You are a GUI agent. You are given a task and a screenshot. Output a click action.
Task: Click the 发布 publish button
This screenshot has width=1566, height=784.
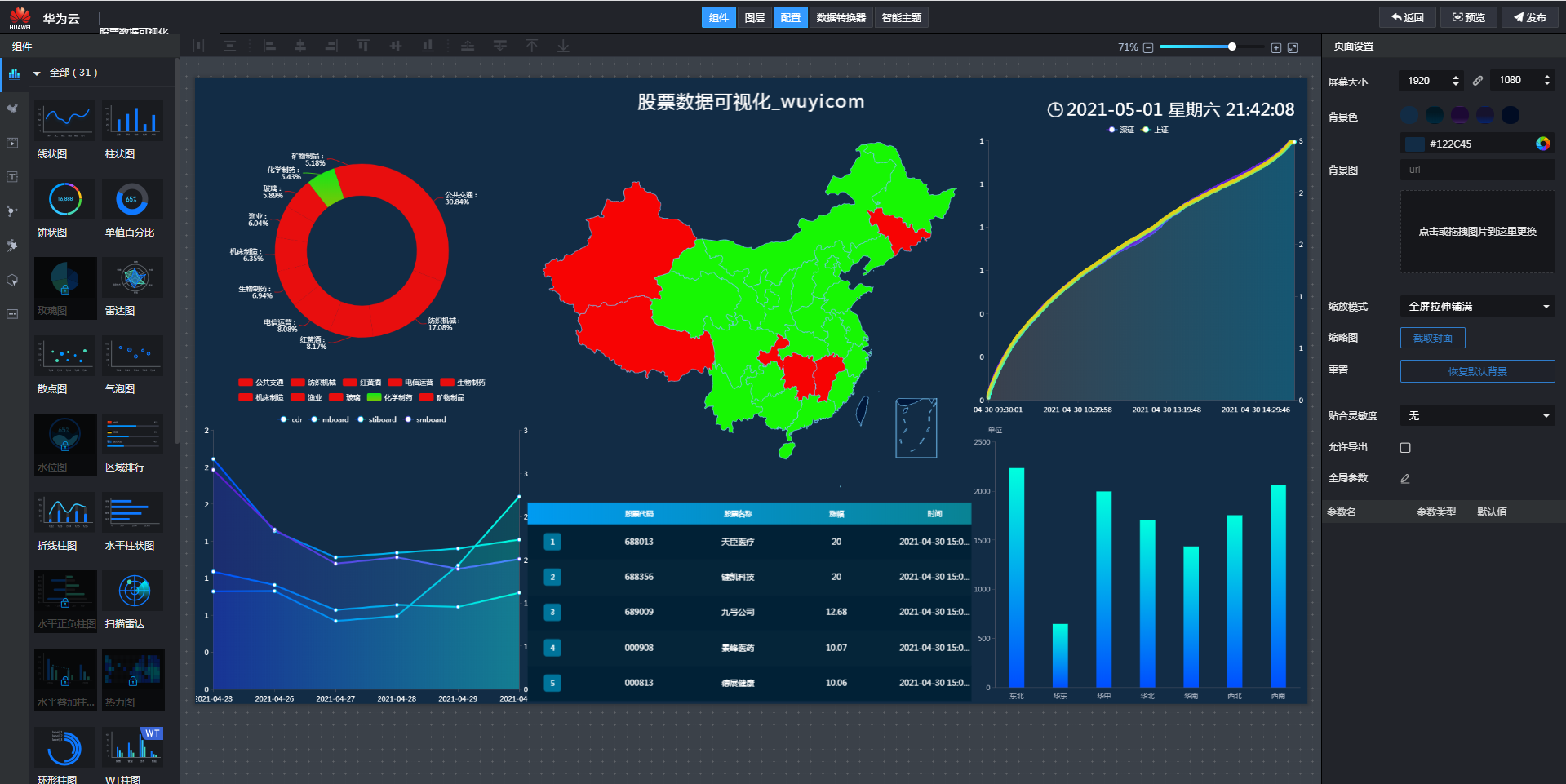pyautogui.click(x=1530, y=17)
